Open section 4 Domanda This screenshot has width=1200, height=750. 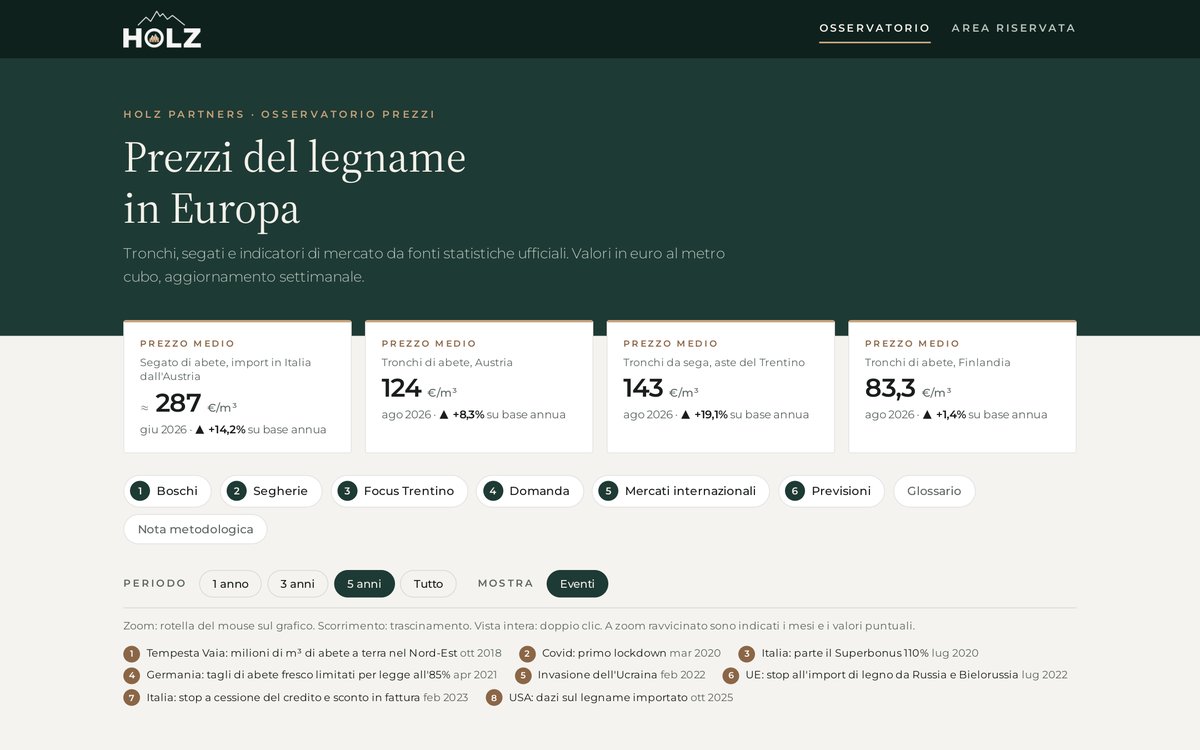(530, 491)
